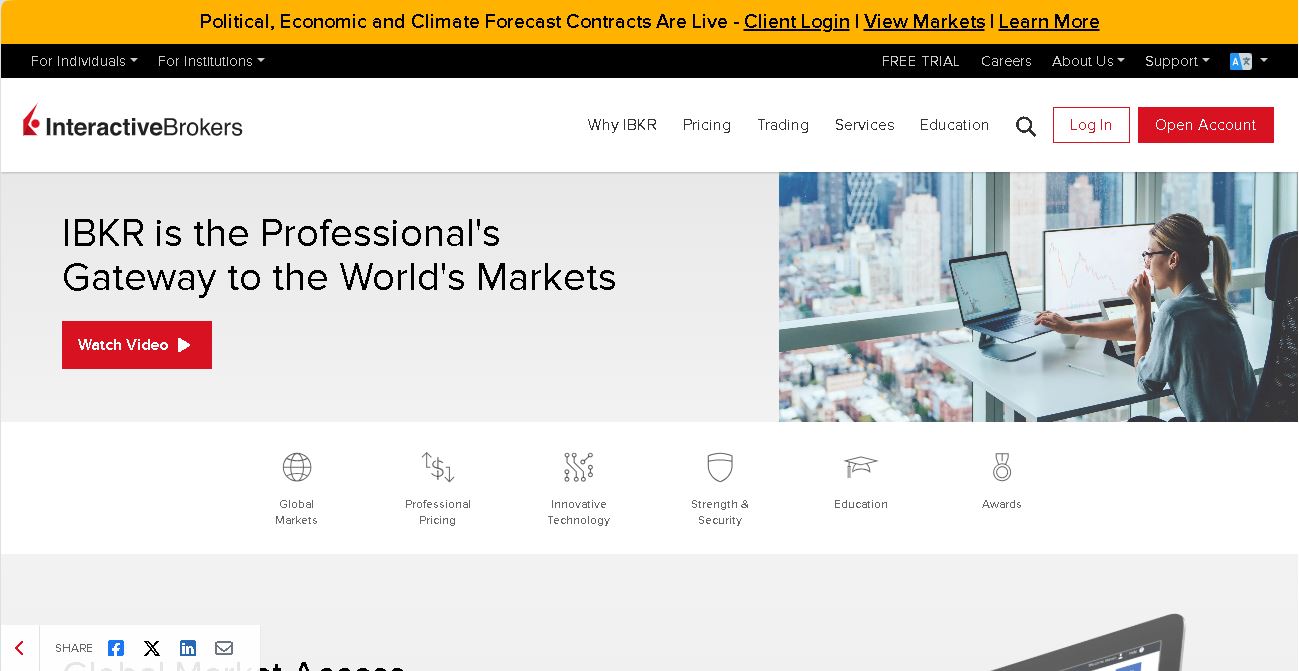Open the FREE TRIAL link
Screen dimensions: 1299x671
click(x=921, y=61)
